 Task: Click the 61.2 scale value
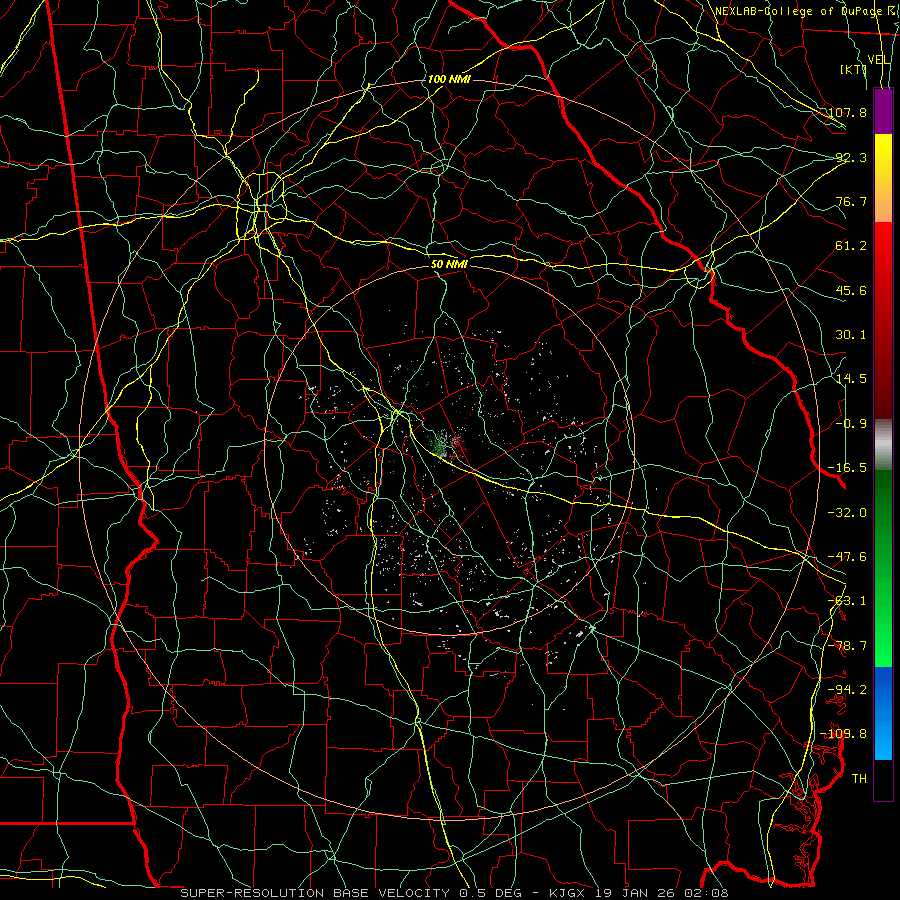coord(851,246)
